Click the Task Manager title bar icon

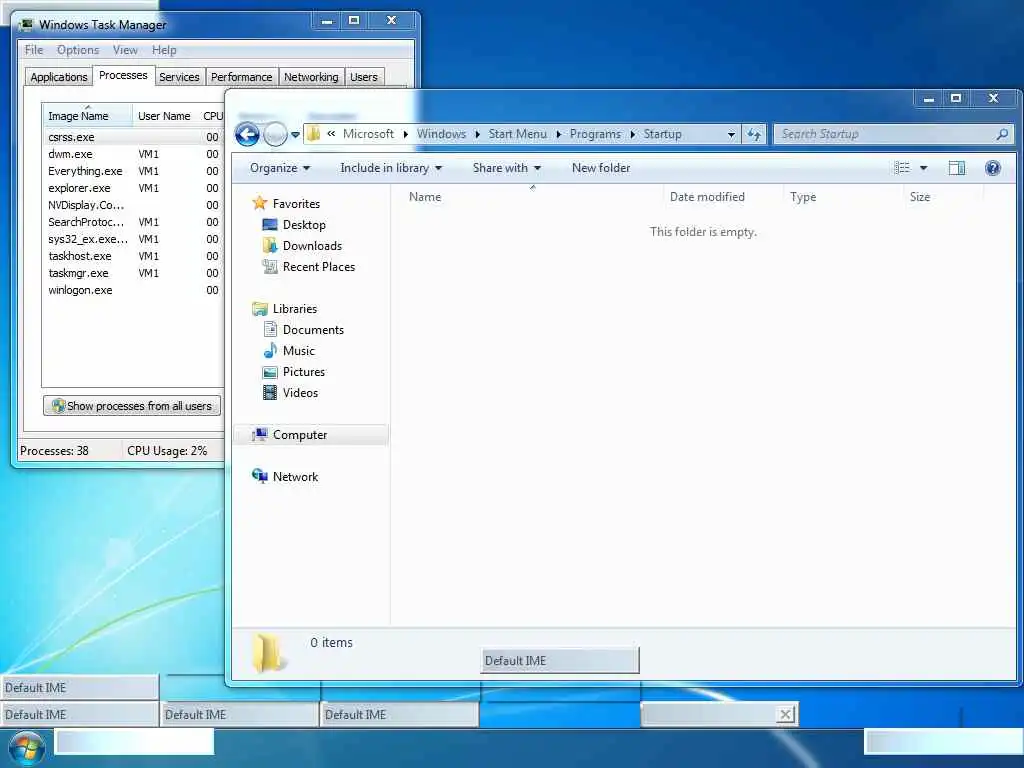point(26,25)
